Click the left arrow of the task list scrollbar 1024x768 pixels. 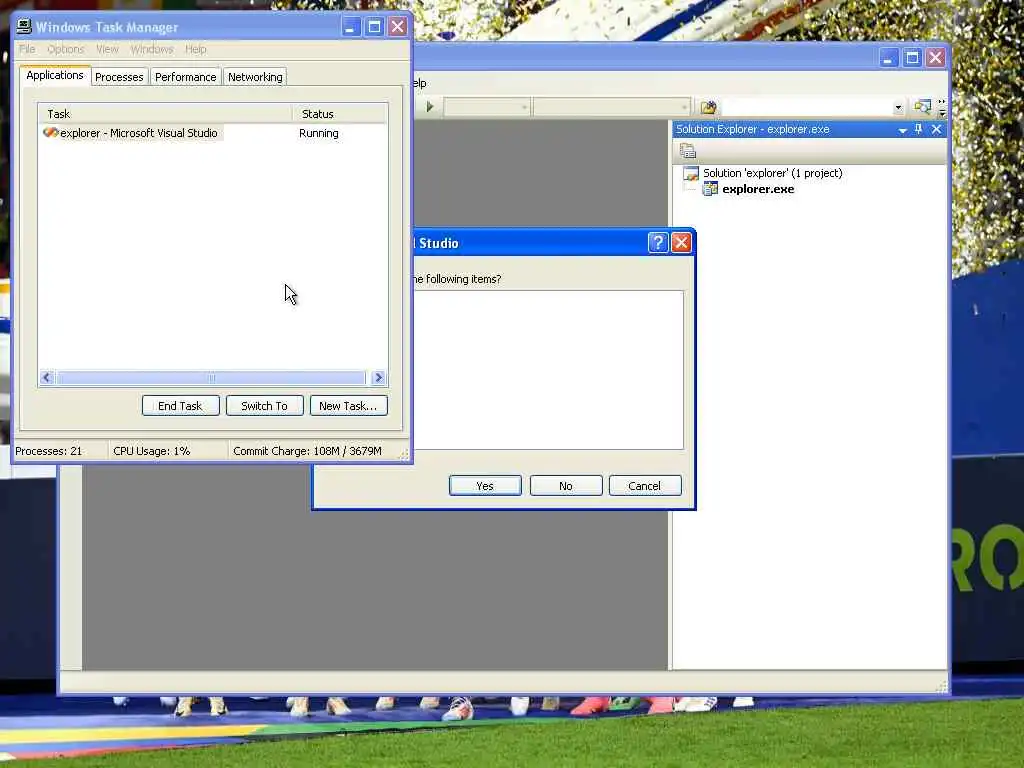[46, 377]
